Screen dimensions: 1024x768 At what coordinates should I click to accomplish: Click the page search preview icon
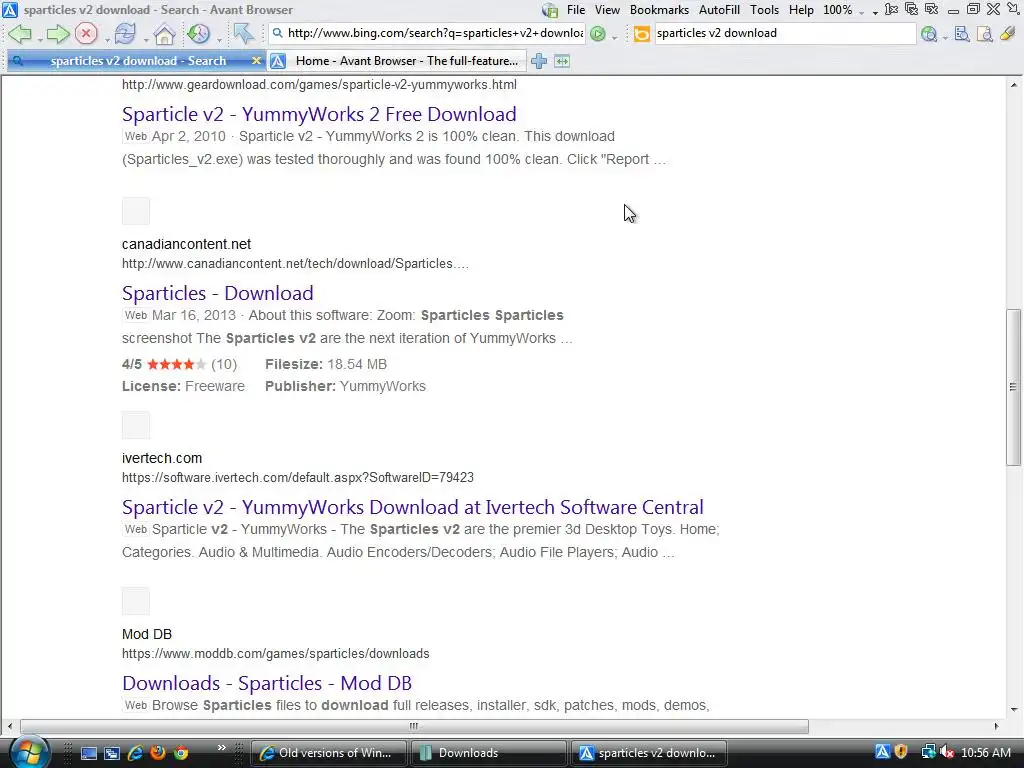[984, 34]
